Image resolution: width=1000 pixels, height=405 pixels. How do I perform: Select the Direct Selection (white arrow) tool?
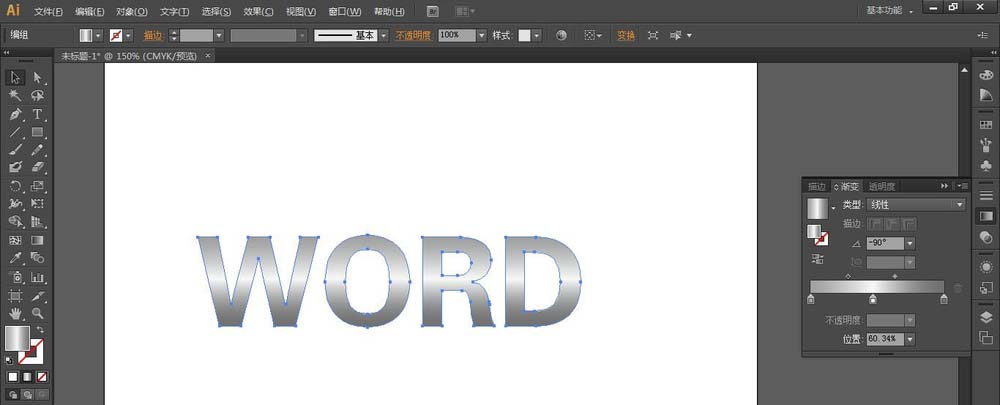click(38, 77)
